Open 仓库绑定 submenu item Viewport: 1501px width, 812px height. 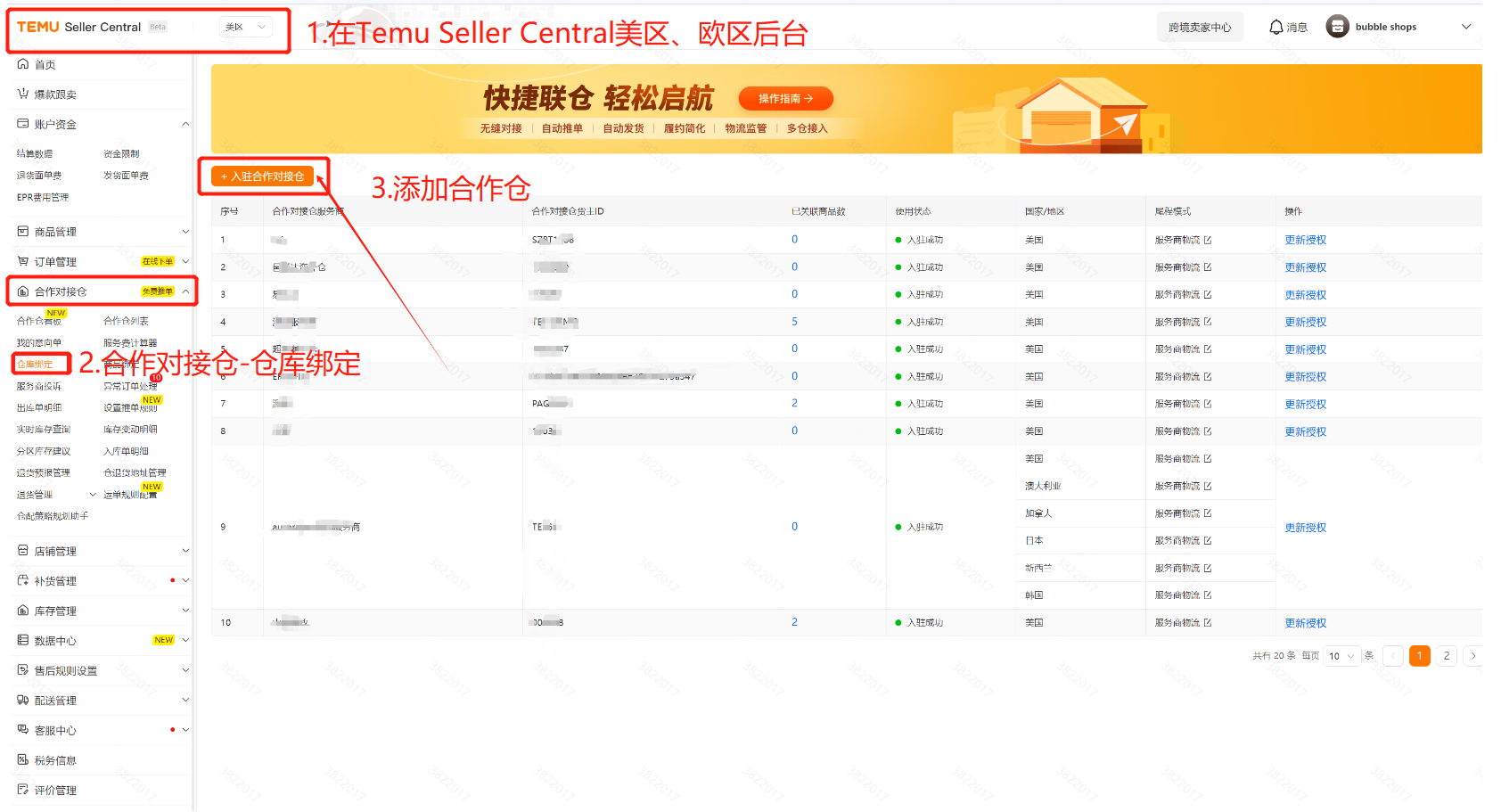(35, 364)
